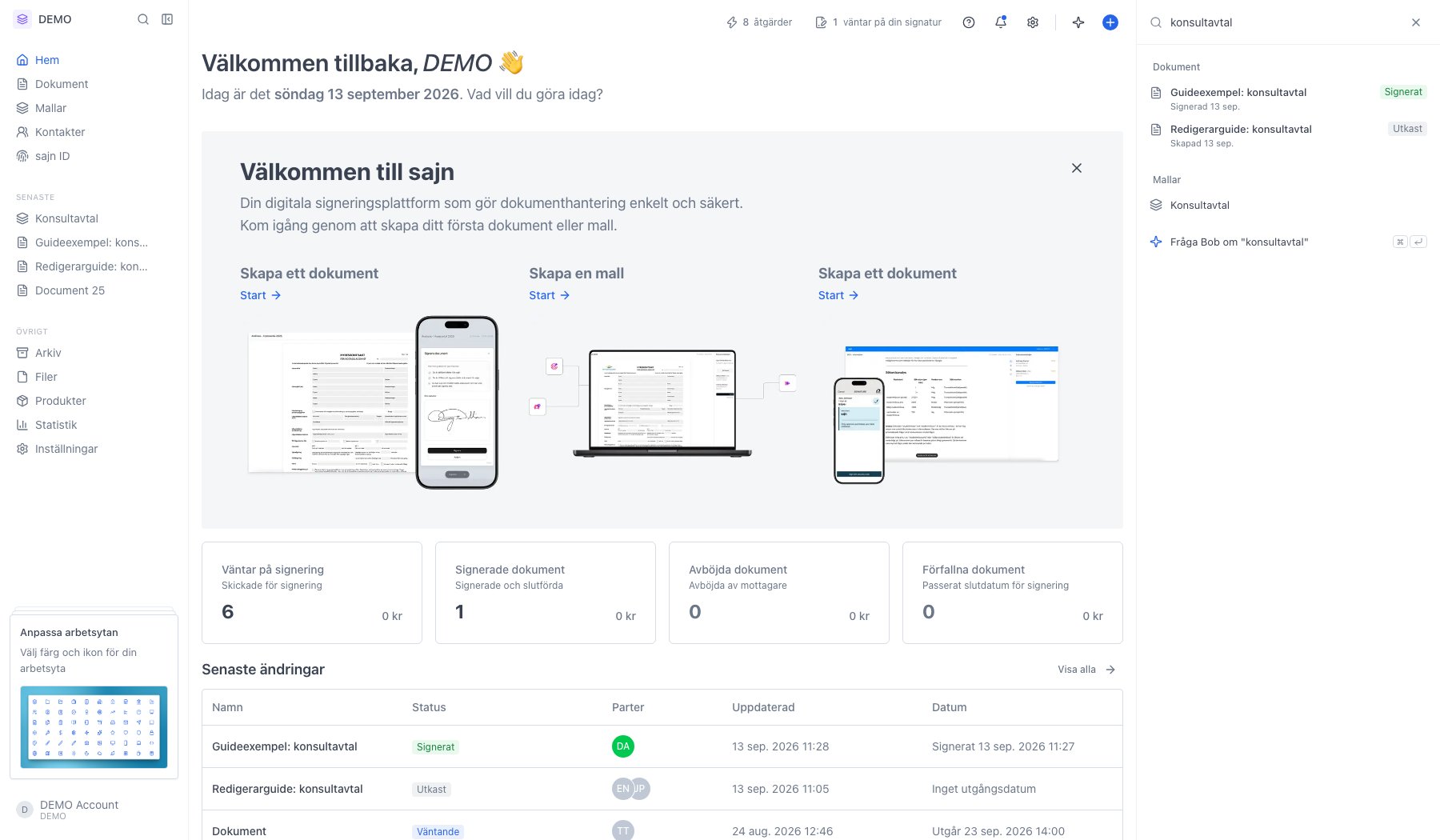Open the Förfallna dokument card

click(x=1013, y=593)
